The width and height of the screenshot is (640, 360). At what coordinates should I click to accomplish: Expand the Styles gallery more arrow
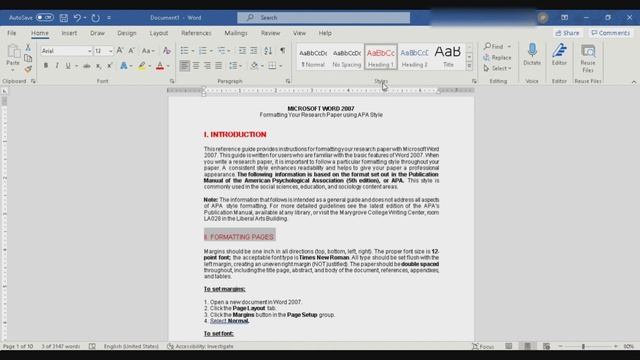point(469,66)
